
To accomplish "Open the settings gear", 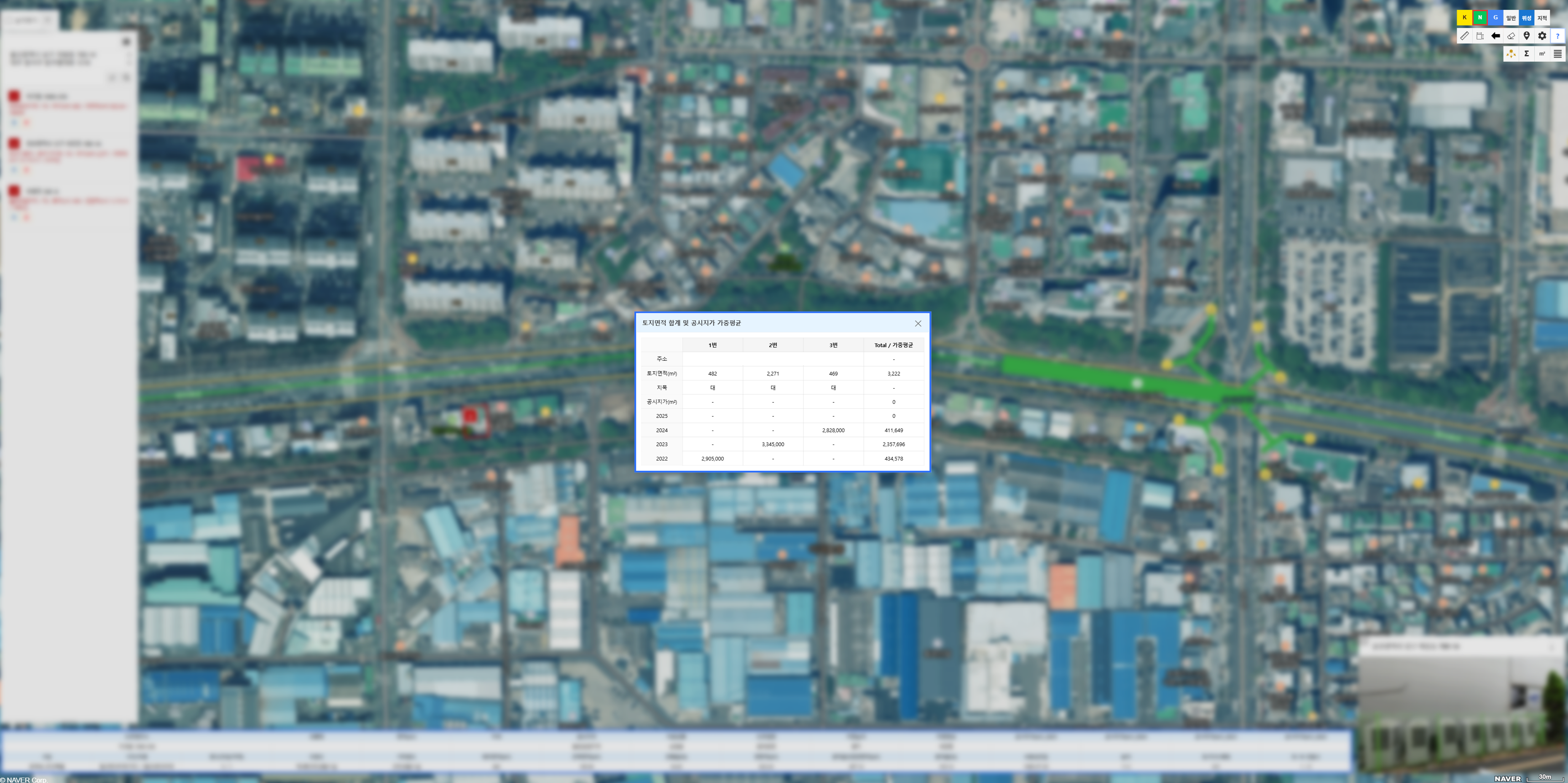I will click(x=1542, y=36).
